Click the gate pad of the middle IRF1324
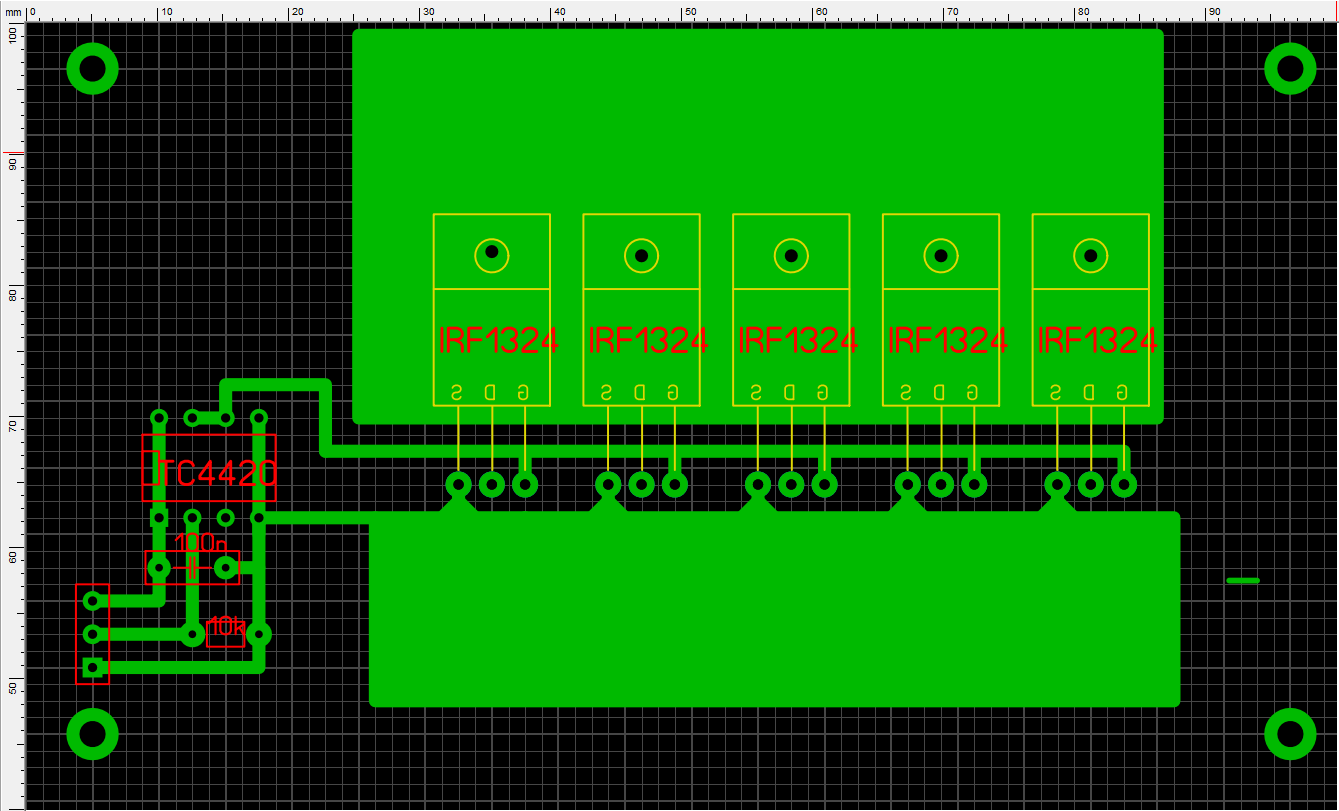1339x811 pixels. (824, 485)
